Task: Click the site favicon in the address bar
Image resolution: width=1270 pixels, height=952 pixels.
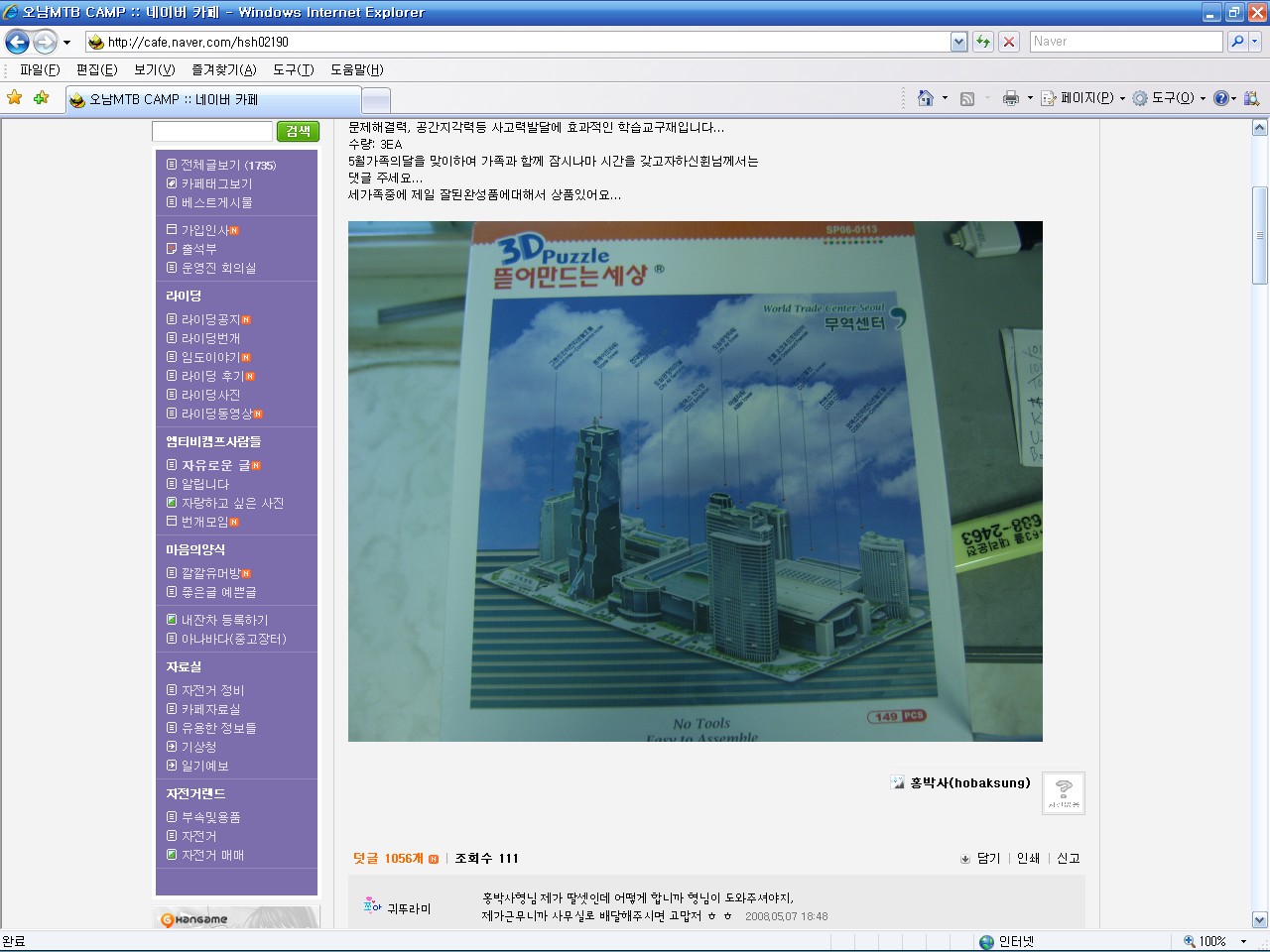Action: click(96, 42)
